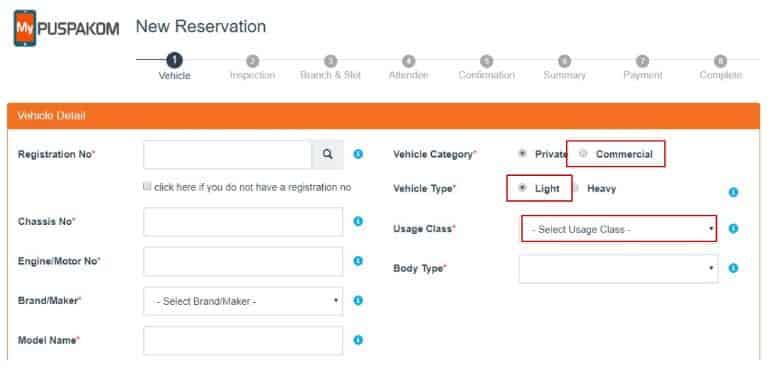Open info icon beside Chassis No field
This screenshot has width=770, height=374.
pos(358,221)
